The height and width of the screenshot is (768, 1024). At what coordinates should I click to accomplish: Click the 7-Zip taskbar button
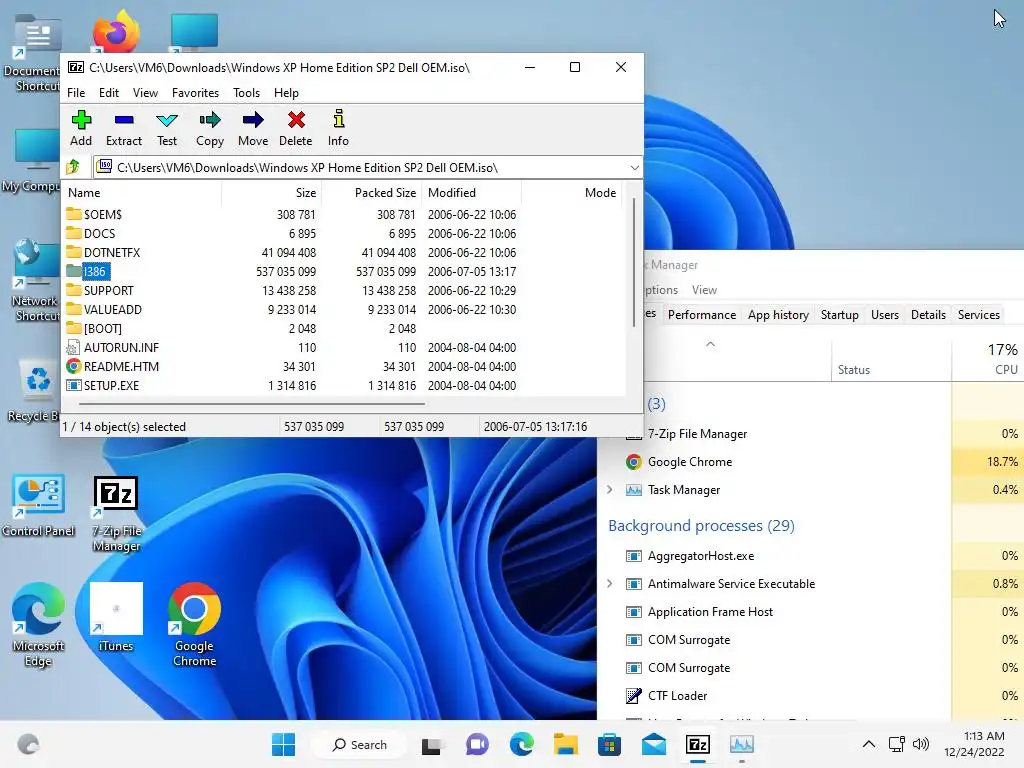point(697,744)
